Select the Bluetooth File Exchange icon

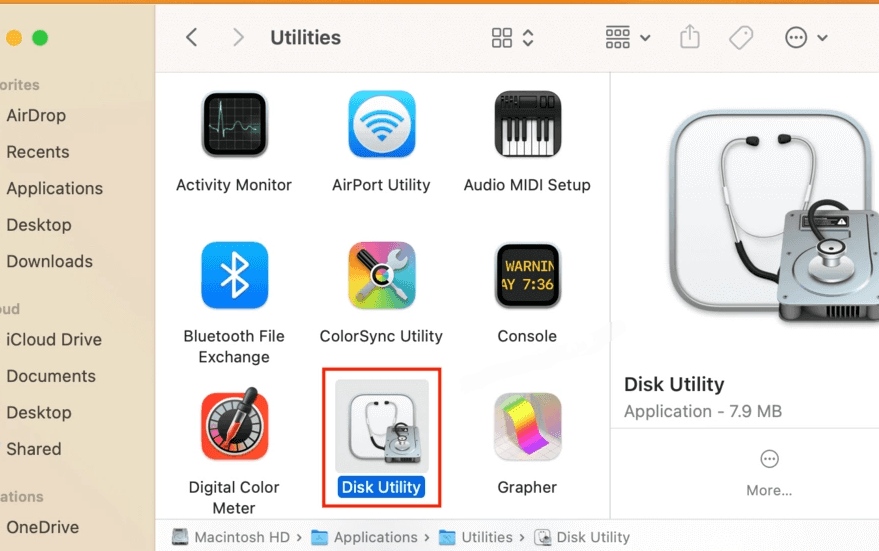234,275
